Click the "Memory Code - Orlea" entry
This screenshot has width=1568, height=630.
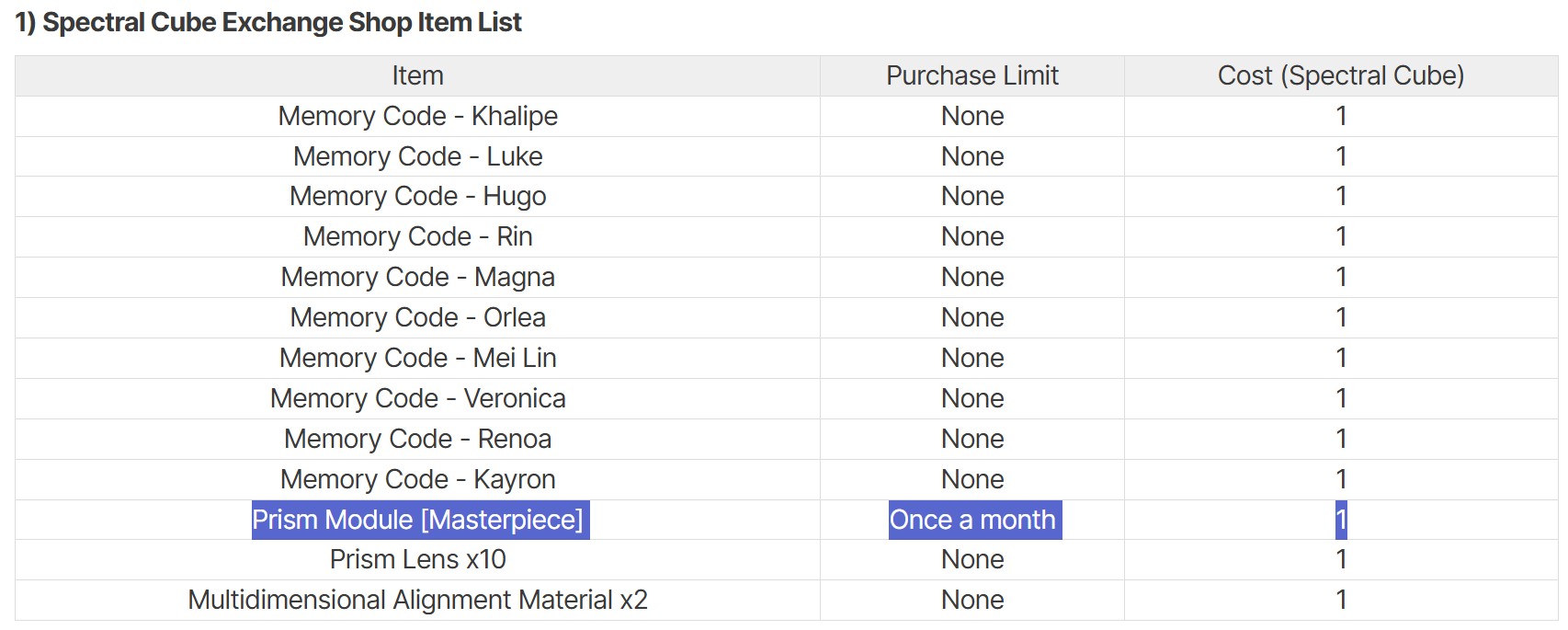point(417,317)
